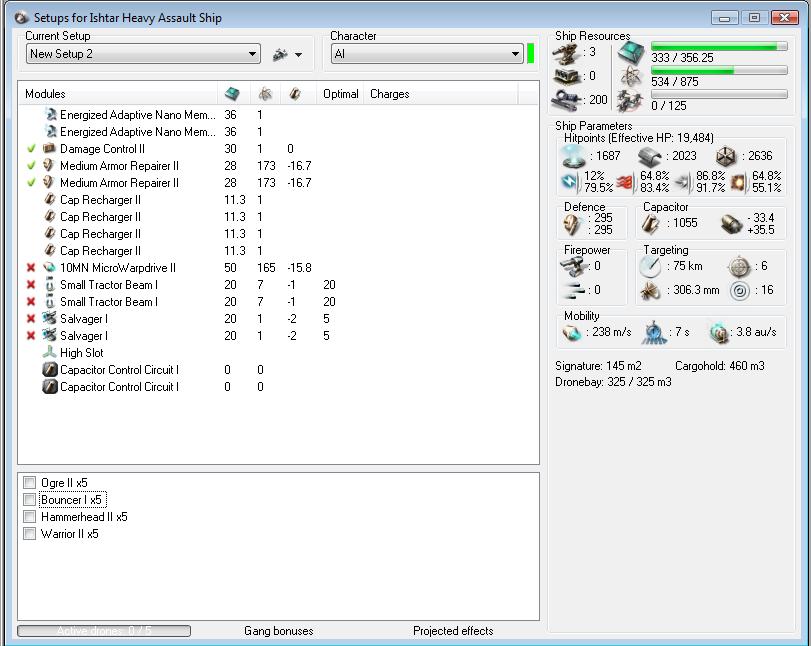
Task: Click the calibration icon showing 200
Action: point(567,99)
